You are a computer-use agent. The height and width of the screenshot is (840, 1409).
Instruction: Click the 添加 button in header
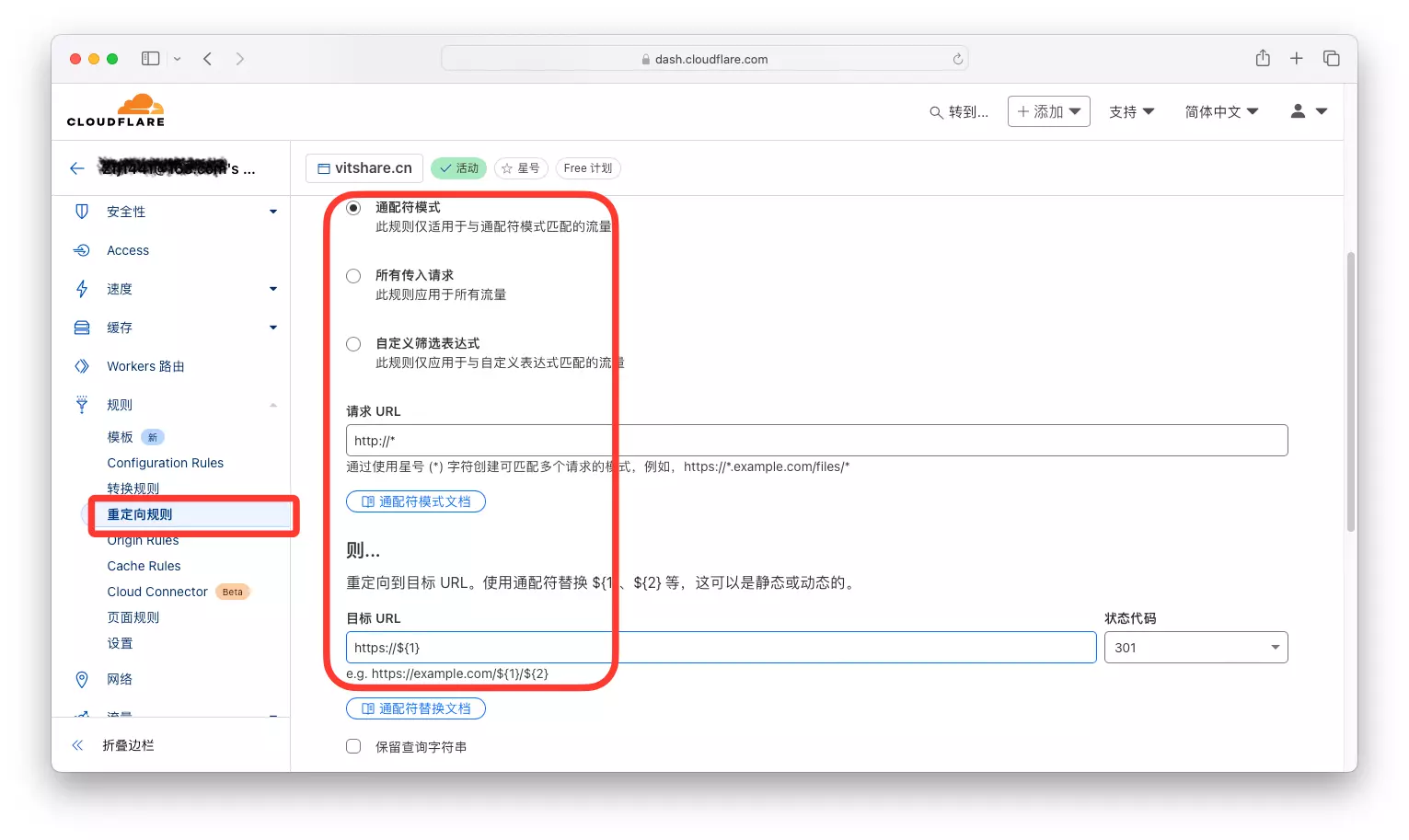click(x=1048, y=111)
